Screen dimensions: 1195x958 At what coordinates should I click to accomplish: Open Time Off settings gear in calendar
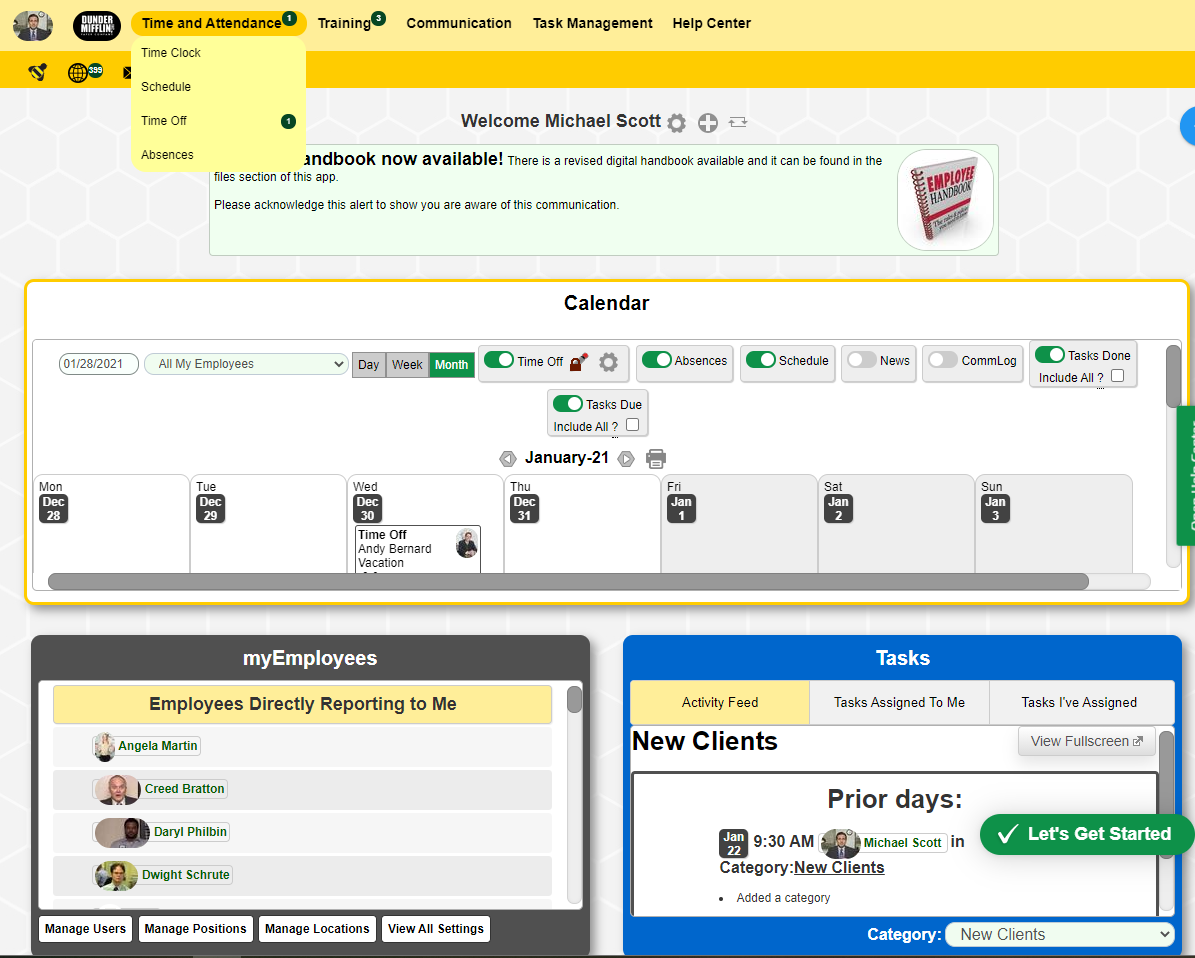coord(608,363)
